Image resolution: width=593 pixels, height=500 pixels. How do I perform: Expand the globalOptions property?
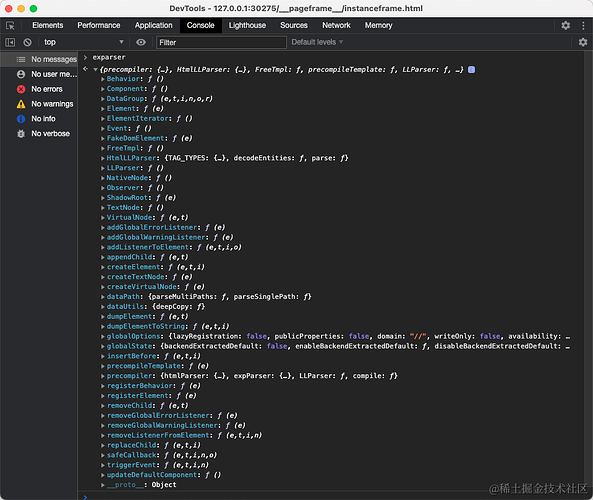pos(102,336)
